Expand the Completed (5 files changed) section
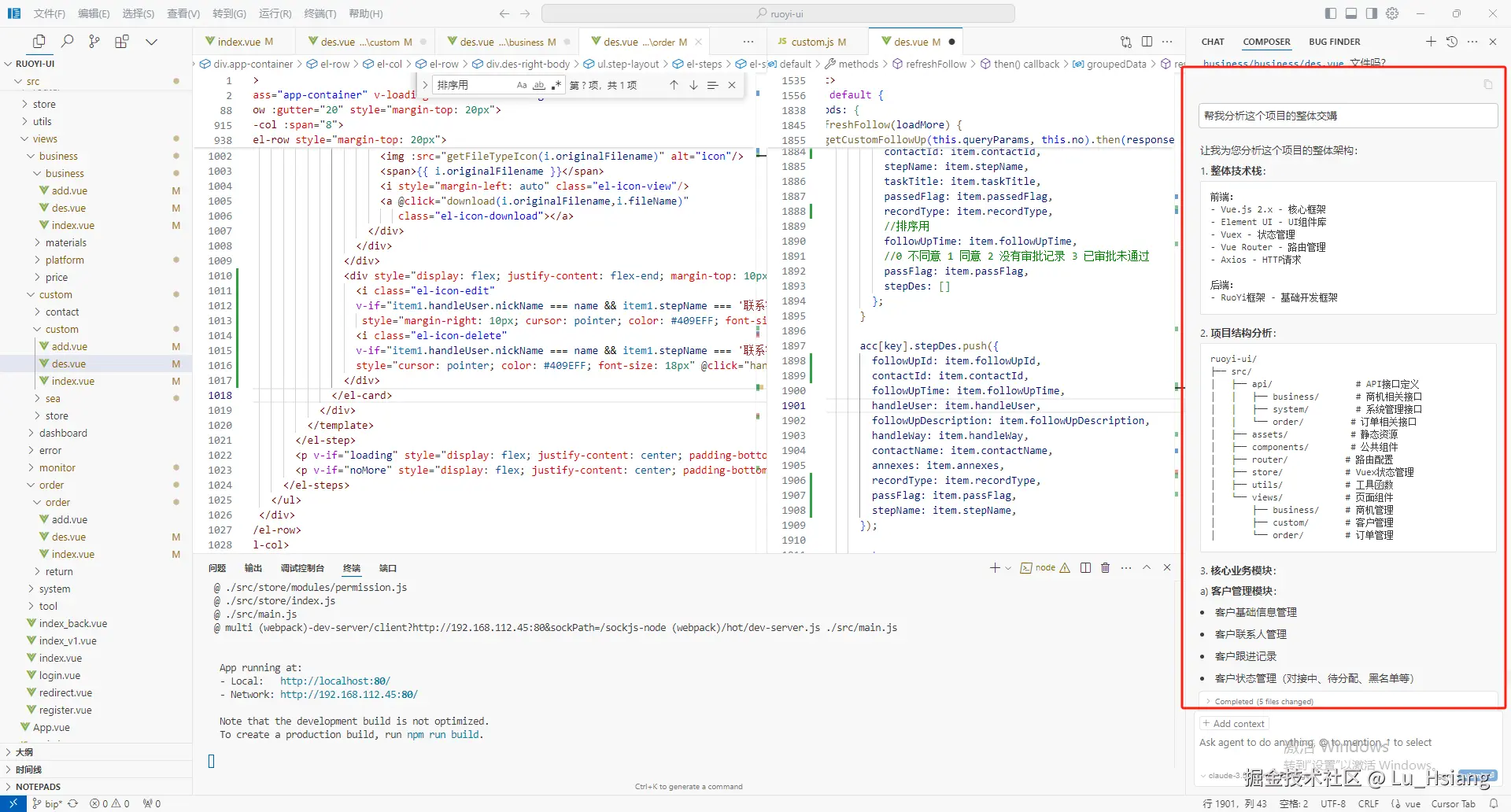1511x812 pixels. [x=1348, y=701]
